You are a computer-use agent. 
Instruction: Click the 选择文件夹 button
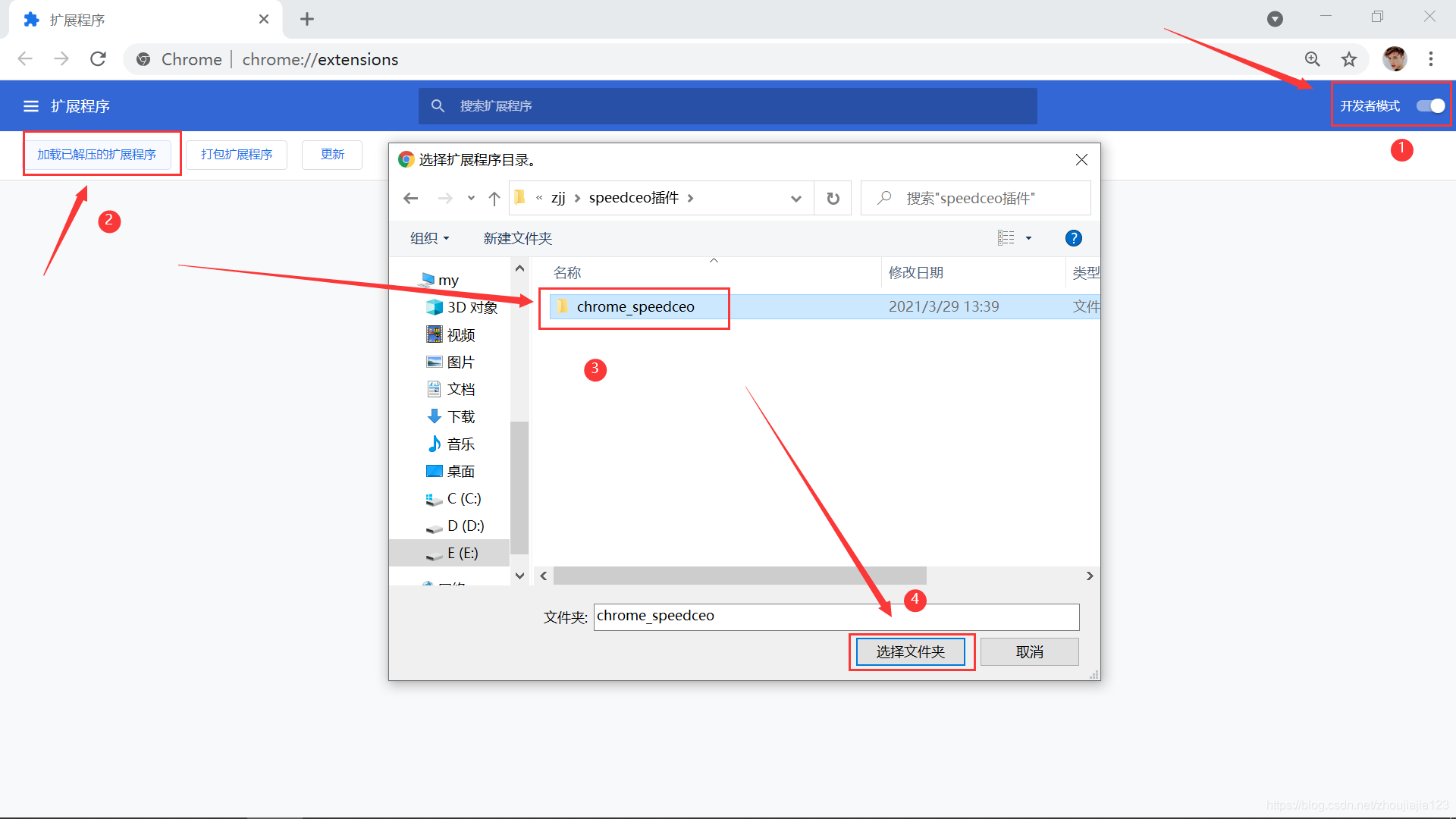pyautogui.click(x=910, y=652)
